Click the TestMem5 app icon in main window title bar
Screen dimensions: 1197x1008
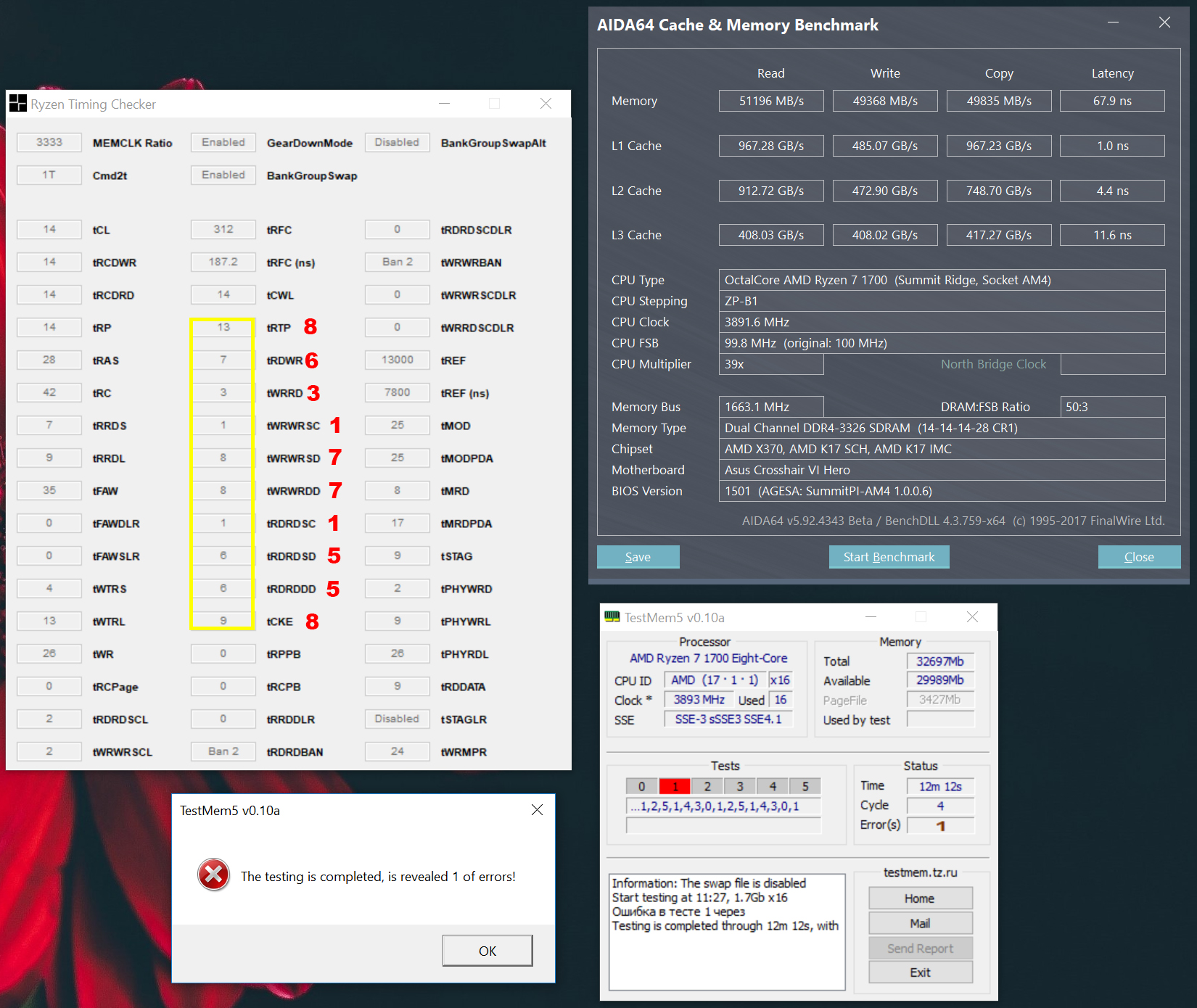pyautogui.click(x=612, y=617)
